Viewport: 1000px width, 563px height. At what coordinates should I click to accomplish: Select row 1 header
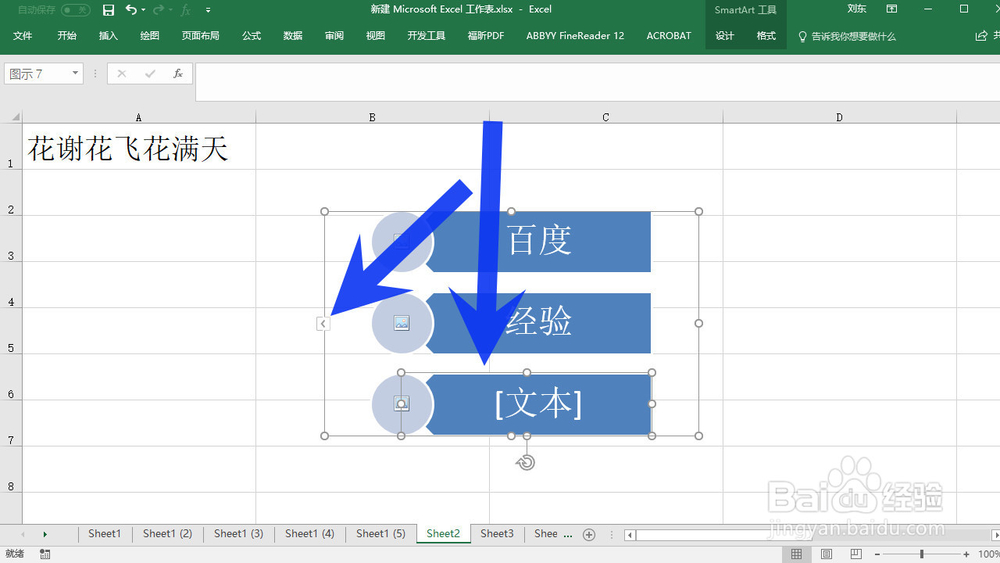coord(11,147)
